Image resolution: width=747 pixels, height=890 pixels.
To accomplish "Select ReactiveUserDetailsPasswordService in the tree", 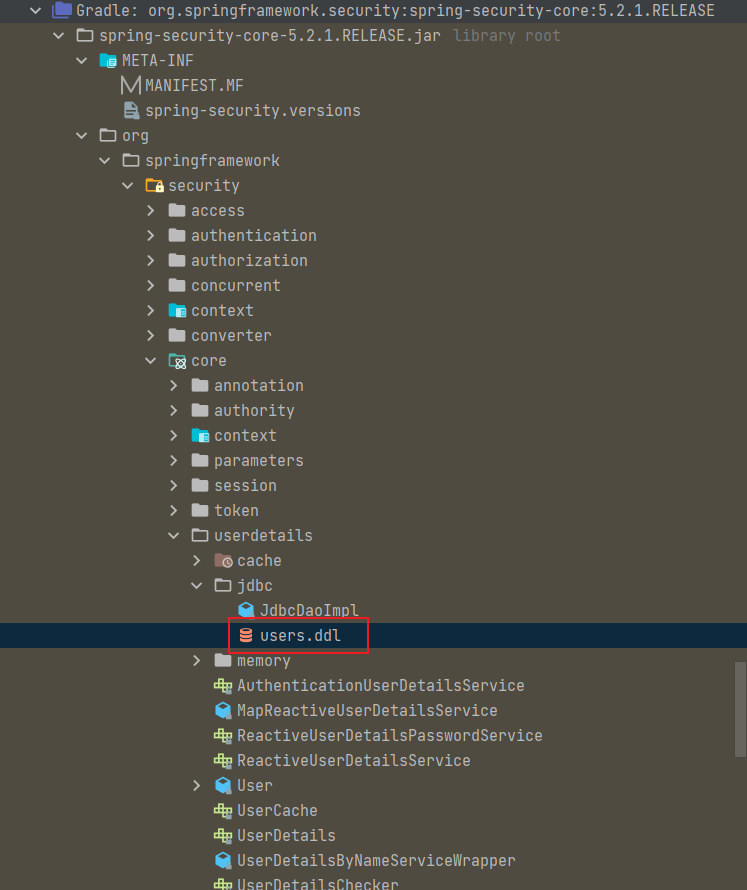I will pos(389,736).
